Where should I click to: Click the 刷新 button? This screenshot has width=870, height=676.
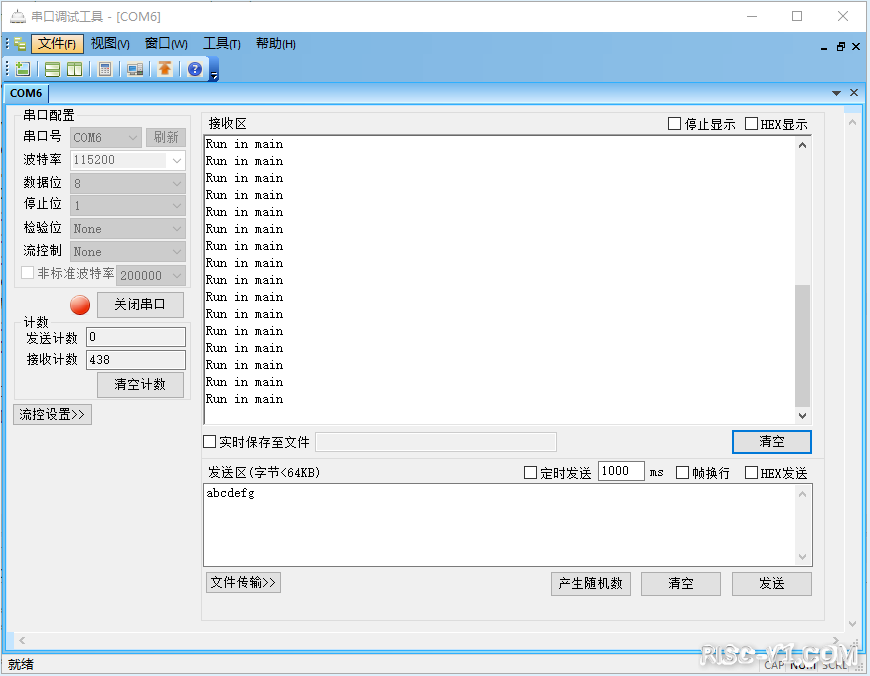(166, 137)
